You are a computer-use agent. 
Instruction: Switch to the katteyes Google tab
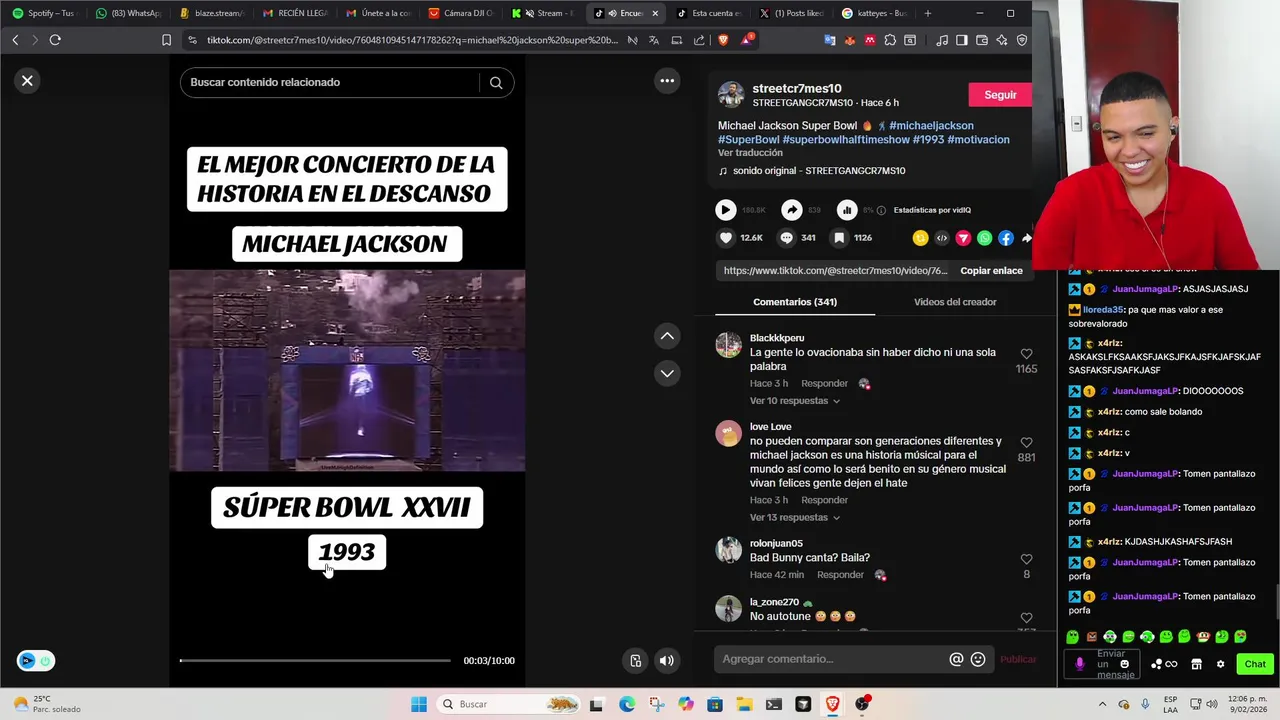click(875, 13)
